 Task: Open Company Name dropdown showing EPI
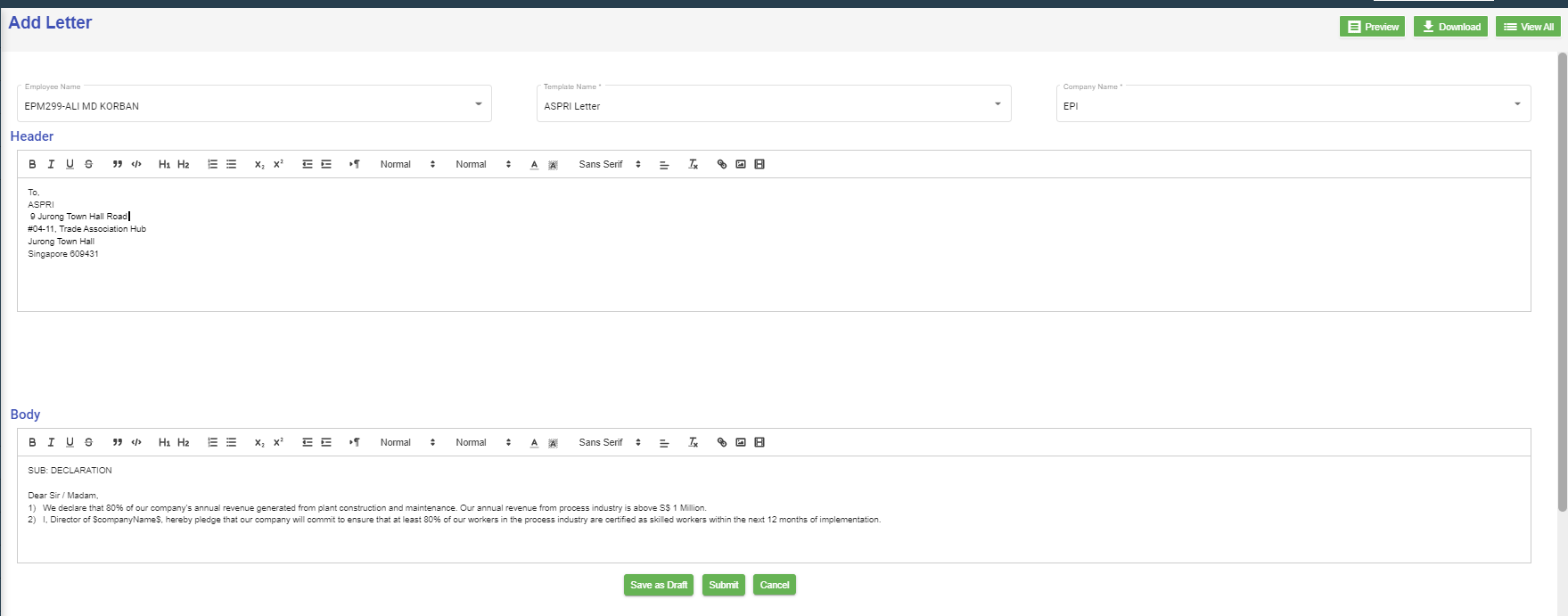pyautogui.click(x=1293, y=105)
